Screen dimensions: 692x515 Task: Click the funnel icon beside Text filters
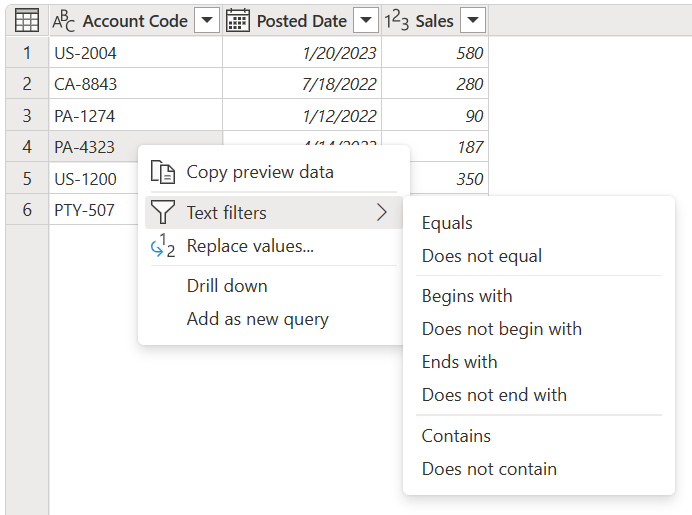(x=162, y=212)
